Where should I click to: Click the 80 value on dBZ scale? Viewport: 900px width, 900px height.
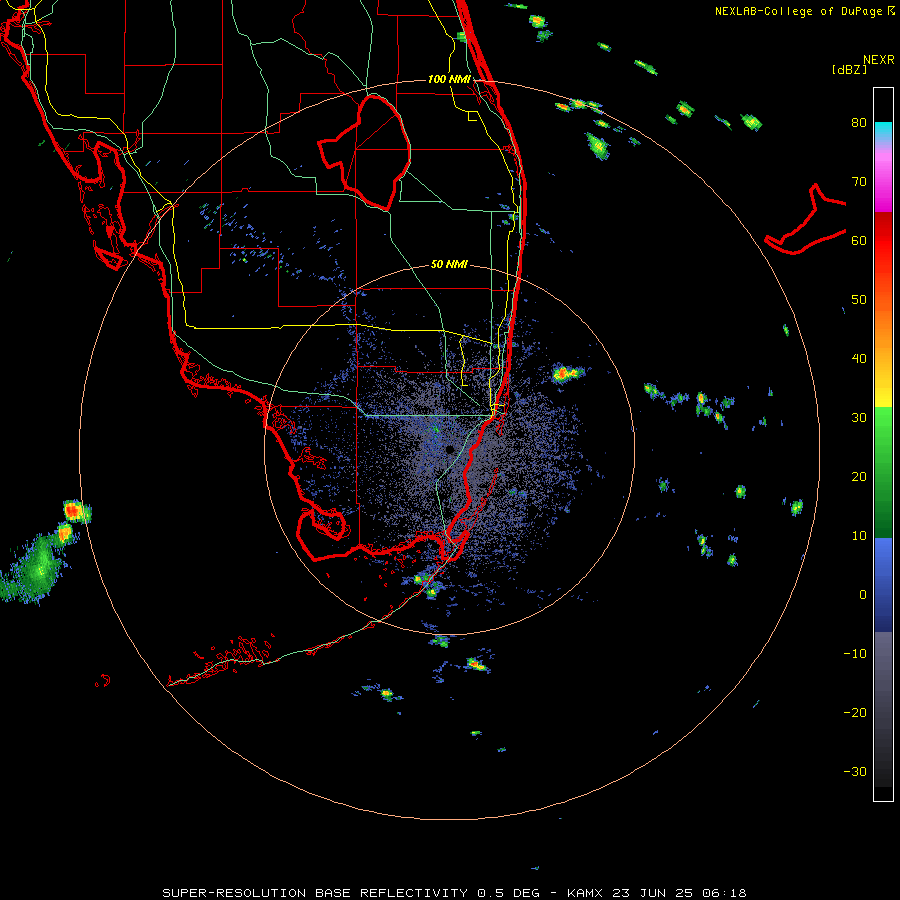[x=859, y=122]
